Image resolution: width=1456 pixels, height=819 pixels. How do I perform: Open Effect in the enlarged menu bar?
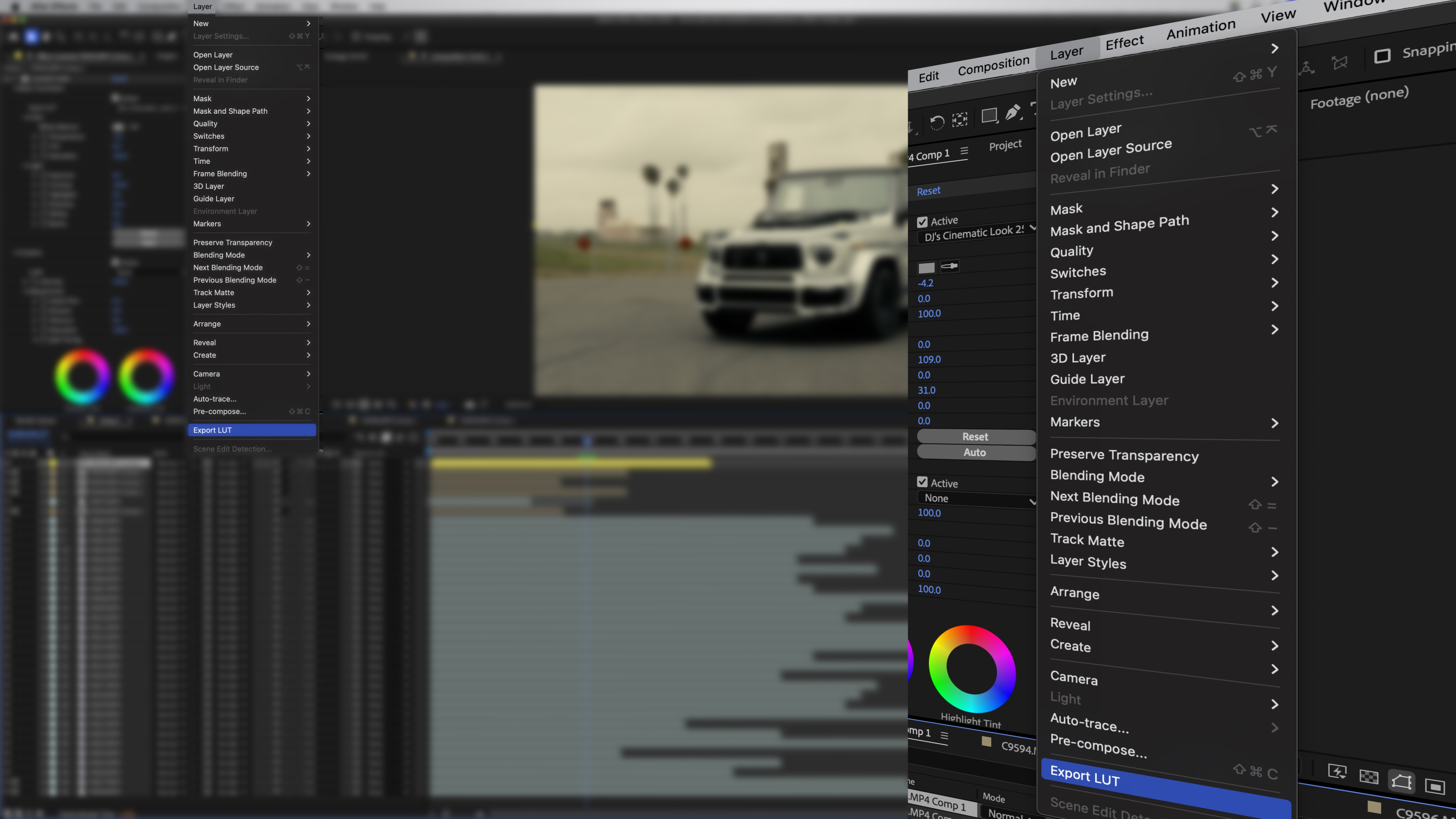pos(1124,43)
